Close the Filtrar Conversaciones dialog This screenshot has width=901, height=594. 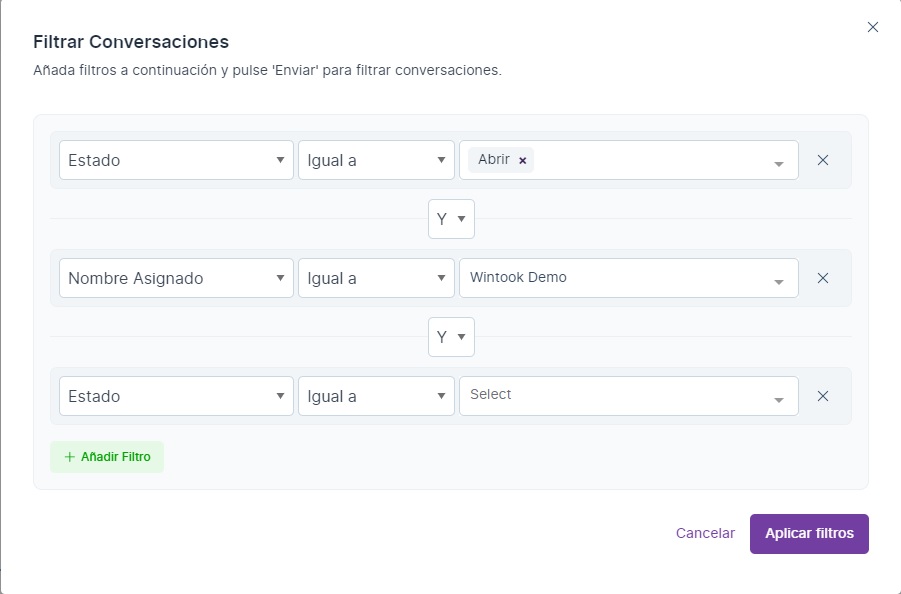click(873, 27)
